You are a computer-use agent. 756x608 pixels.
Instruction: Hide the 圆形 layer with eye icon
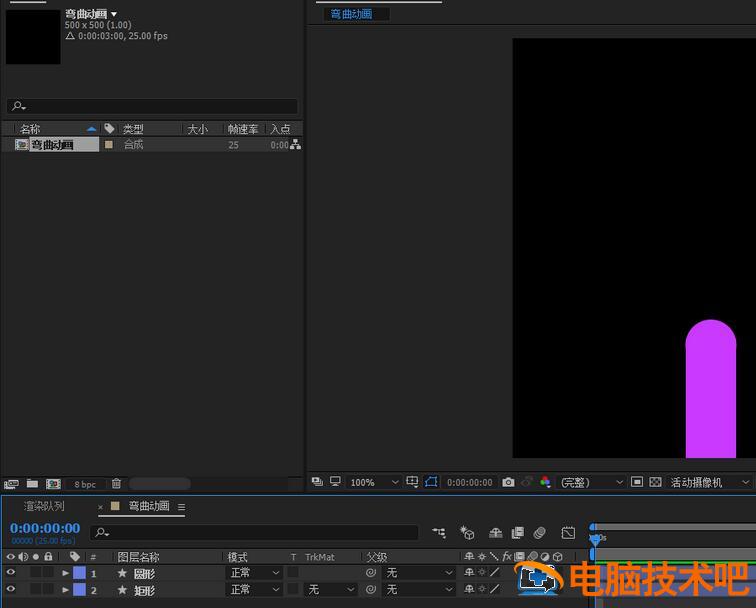11,573
